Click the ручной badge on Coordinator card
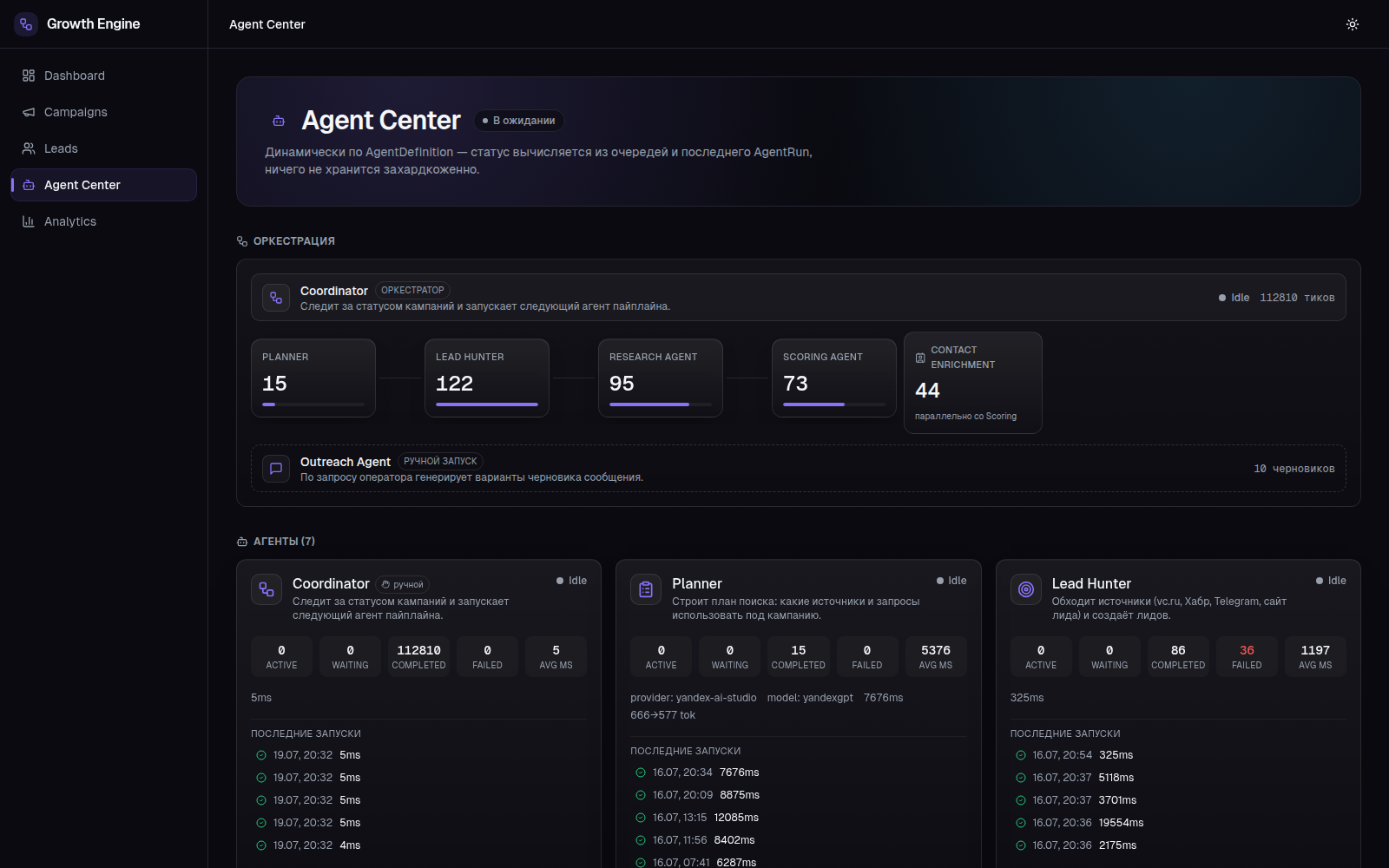Screen dimensions: 1389x868 pos(403,585)
